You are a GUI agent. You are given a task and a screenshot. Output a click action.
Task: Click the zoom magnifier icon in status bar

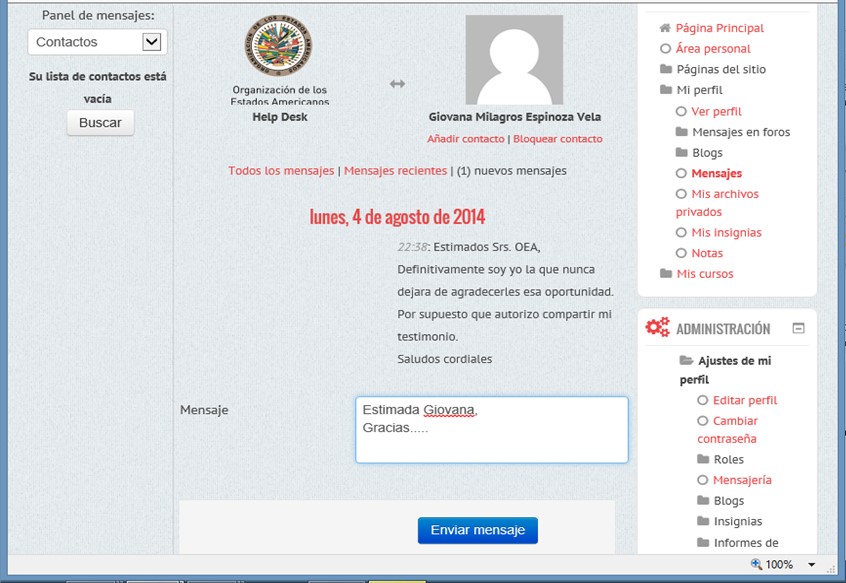tap(756, 565)
